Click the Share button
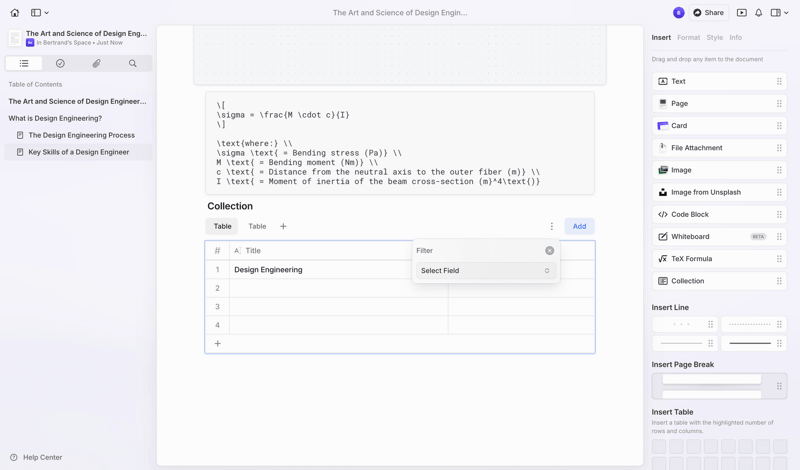The image size is (800, 470). click(708, 13)
